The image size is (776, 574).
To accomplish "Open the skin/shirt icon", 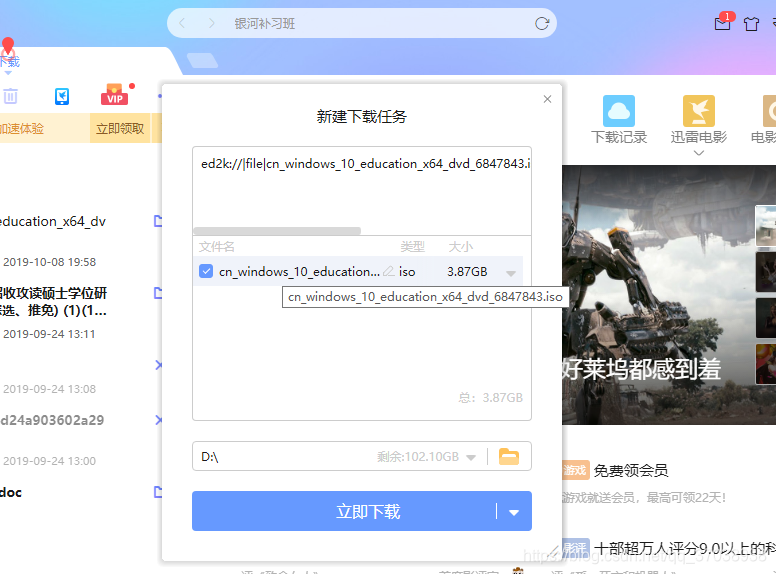I will (x=751, y=23).
